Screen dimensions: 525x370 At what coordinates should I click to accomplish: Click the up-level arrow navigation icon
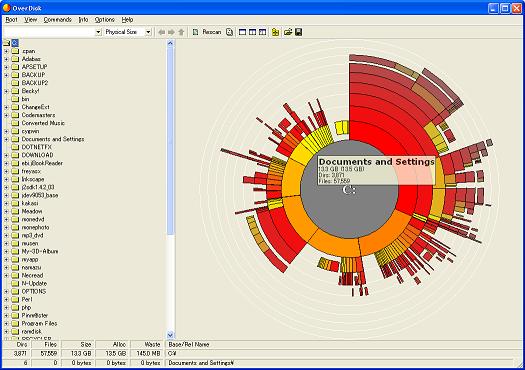tap(181, 32)
